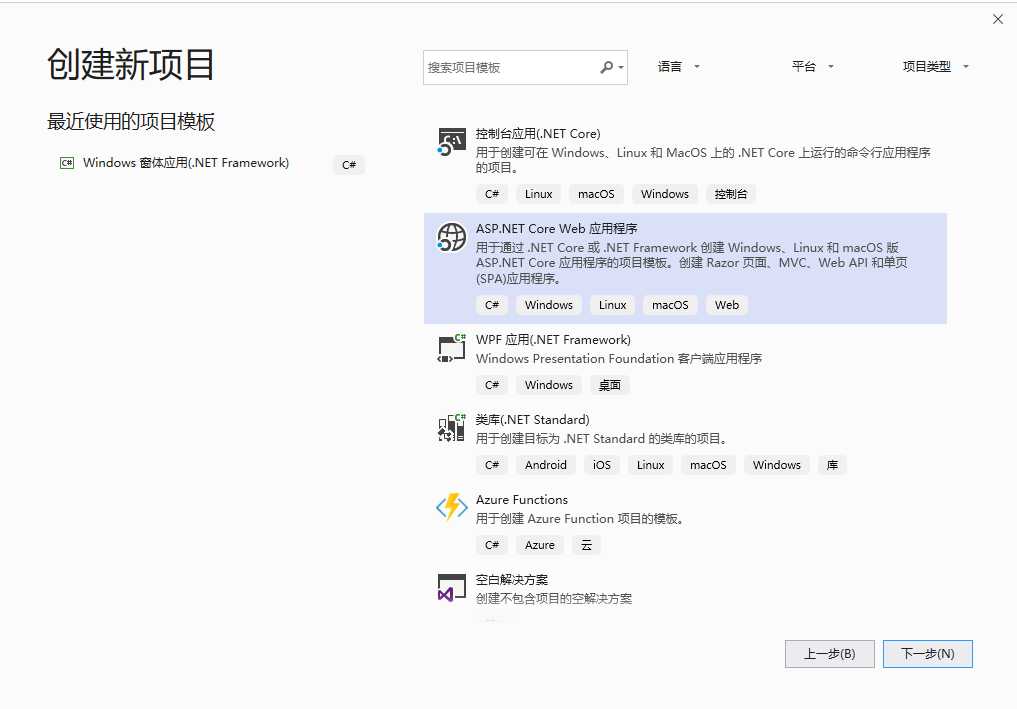1017x709 pixels.
Task: Click the Android tag under 类库
Action: point(545,465)
